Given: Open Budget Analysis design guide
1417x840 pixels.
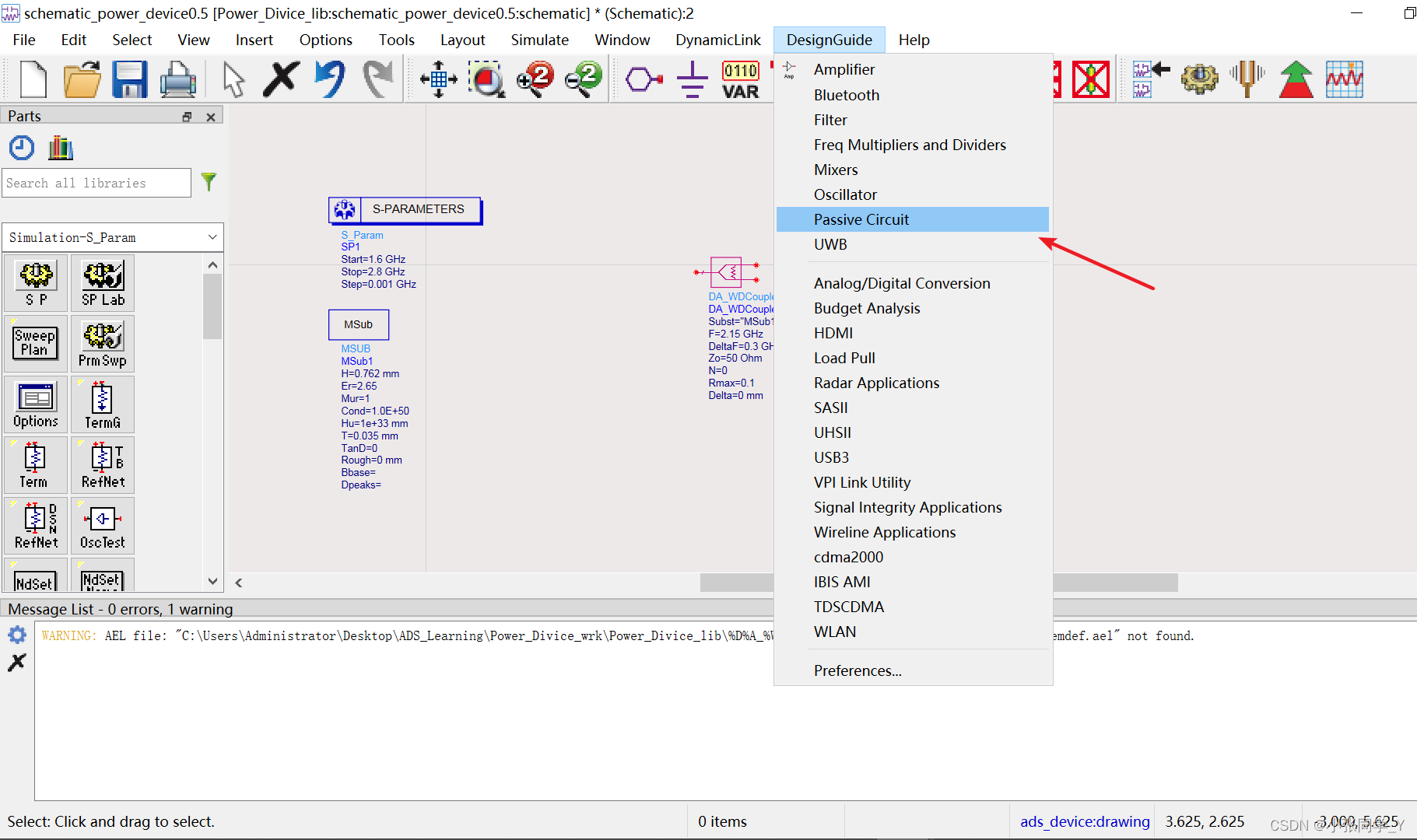Looking at the screenshot, I should [x=913, y=308].
